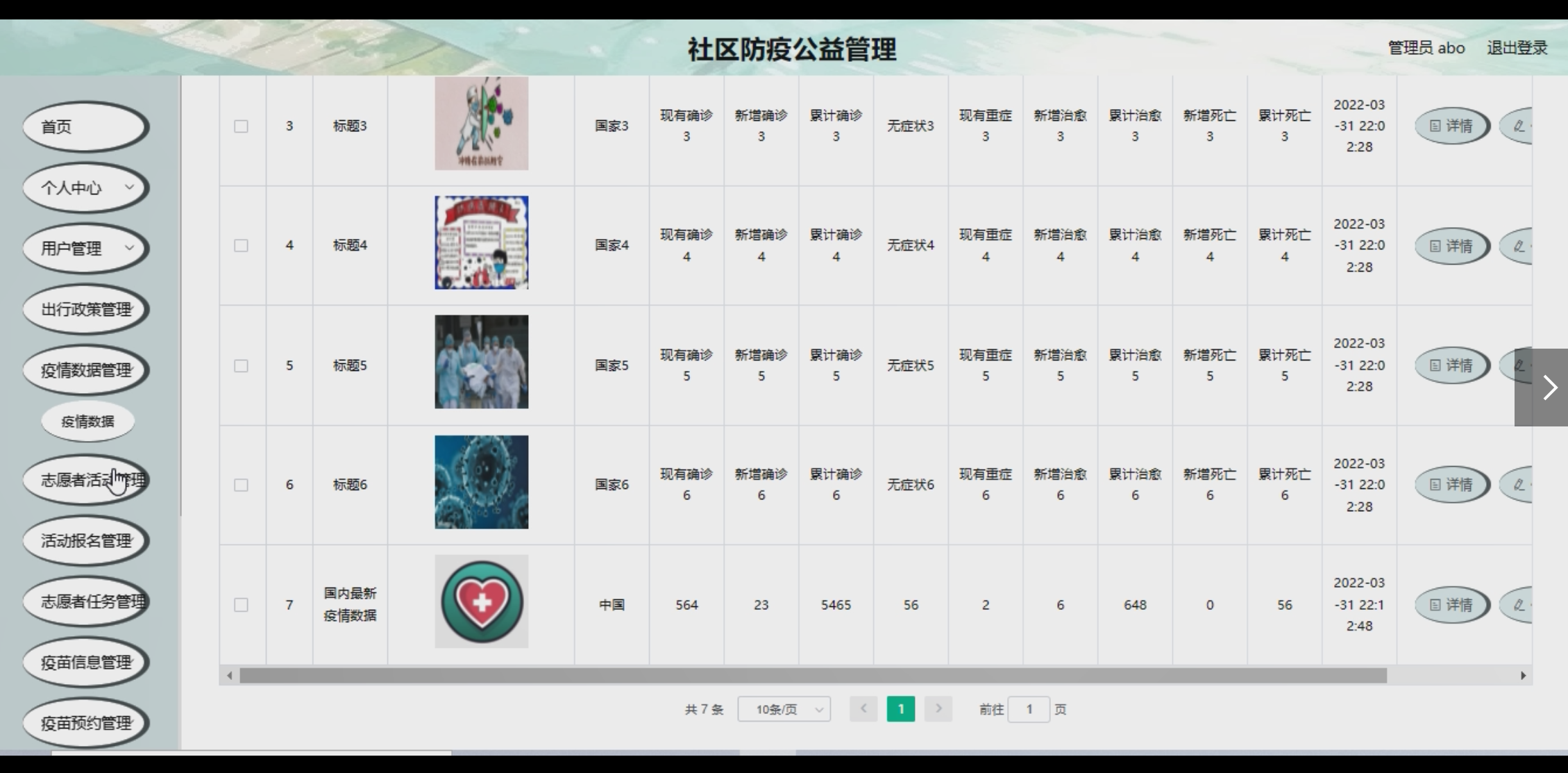Click the 前往 page number input field
This screenshot has width=1568, height=773.
(1028, 709)
